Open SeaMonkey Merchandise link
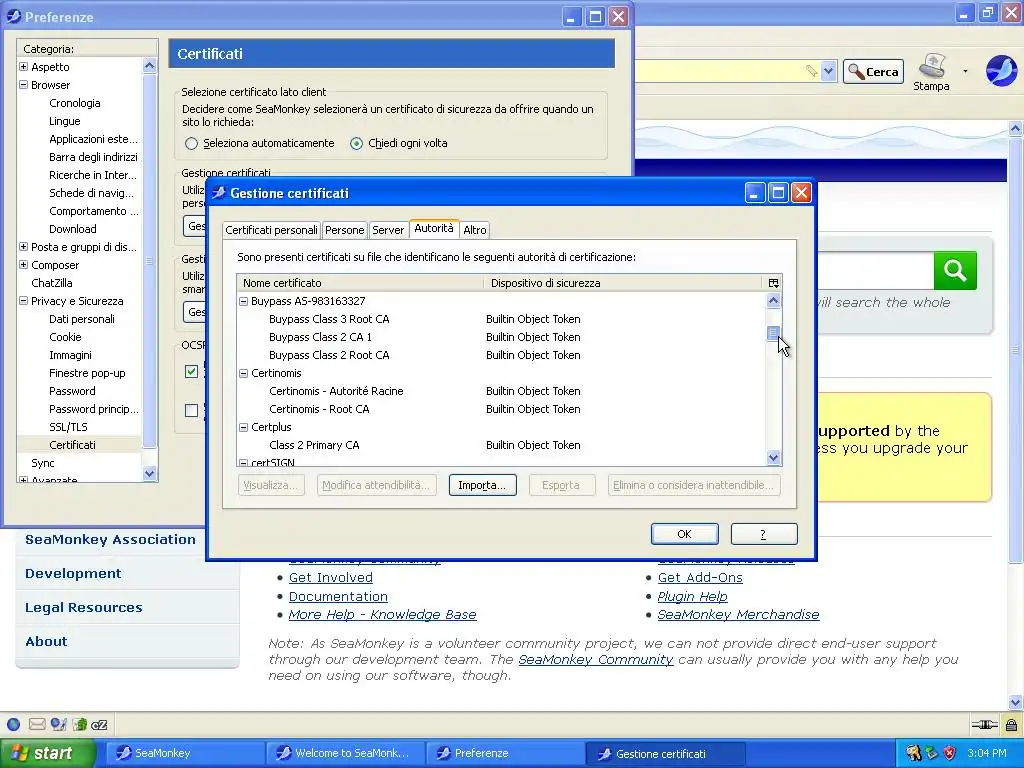 [x=738, y=615]
